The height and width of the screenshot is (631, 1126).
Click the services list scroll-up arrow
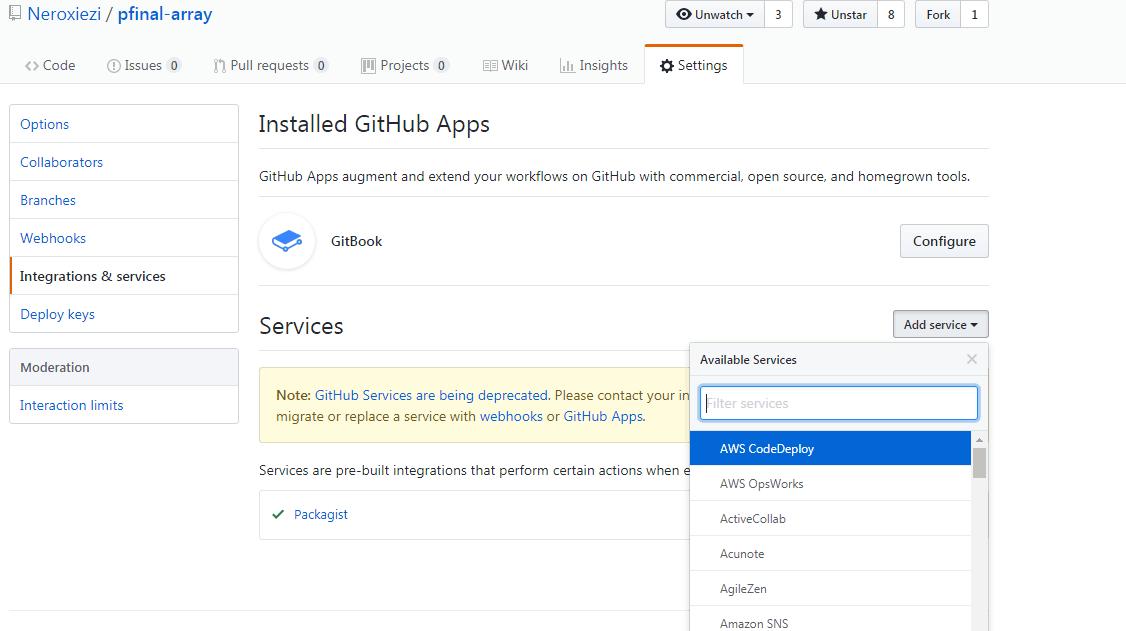pyautogui.click(x=980, y=439)
